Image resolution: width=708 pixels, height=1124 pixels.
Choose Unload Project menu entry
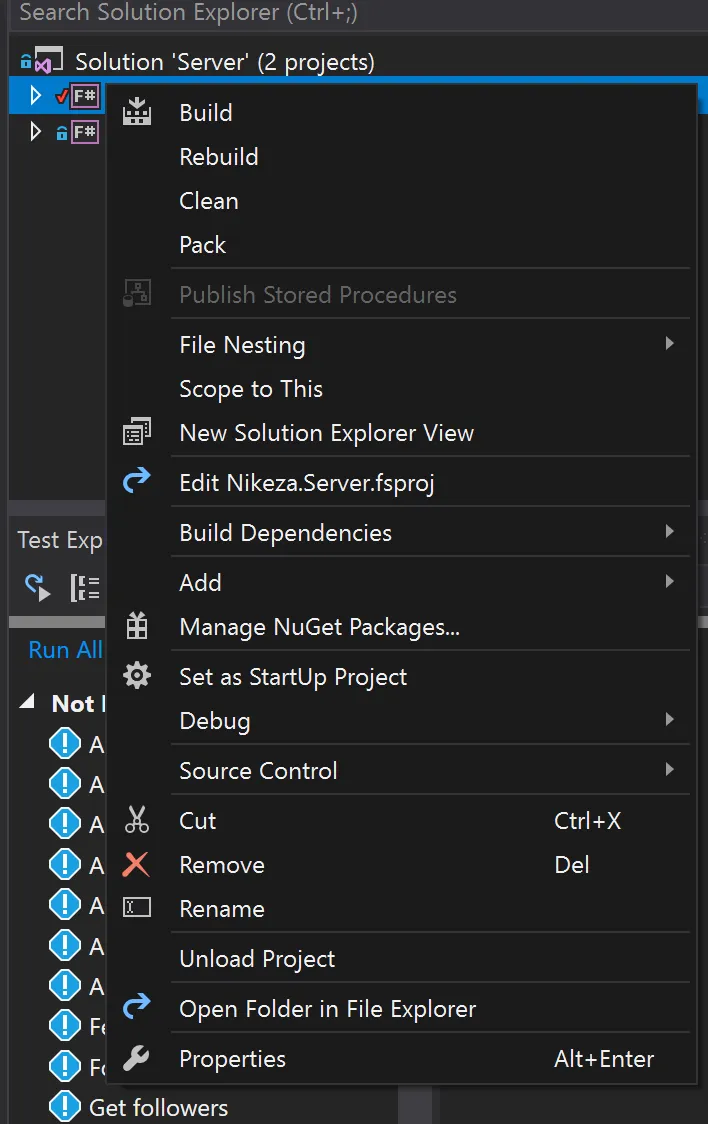257,959
